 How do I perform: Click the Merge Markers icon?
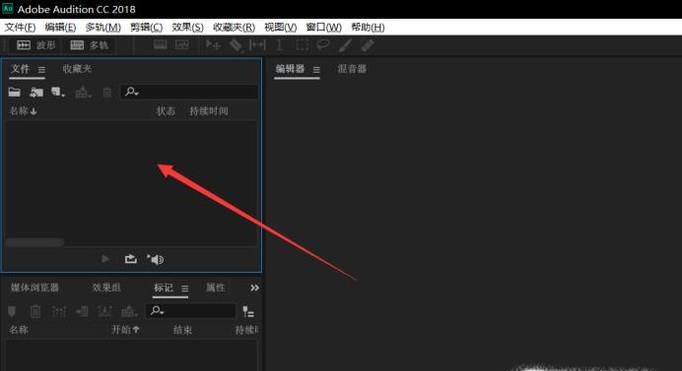[59, 311]
